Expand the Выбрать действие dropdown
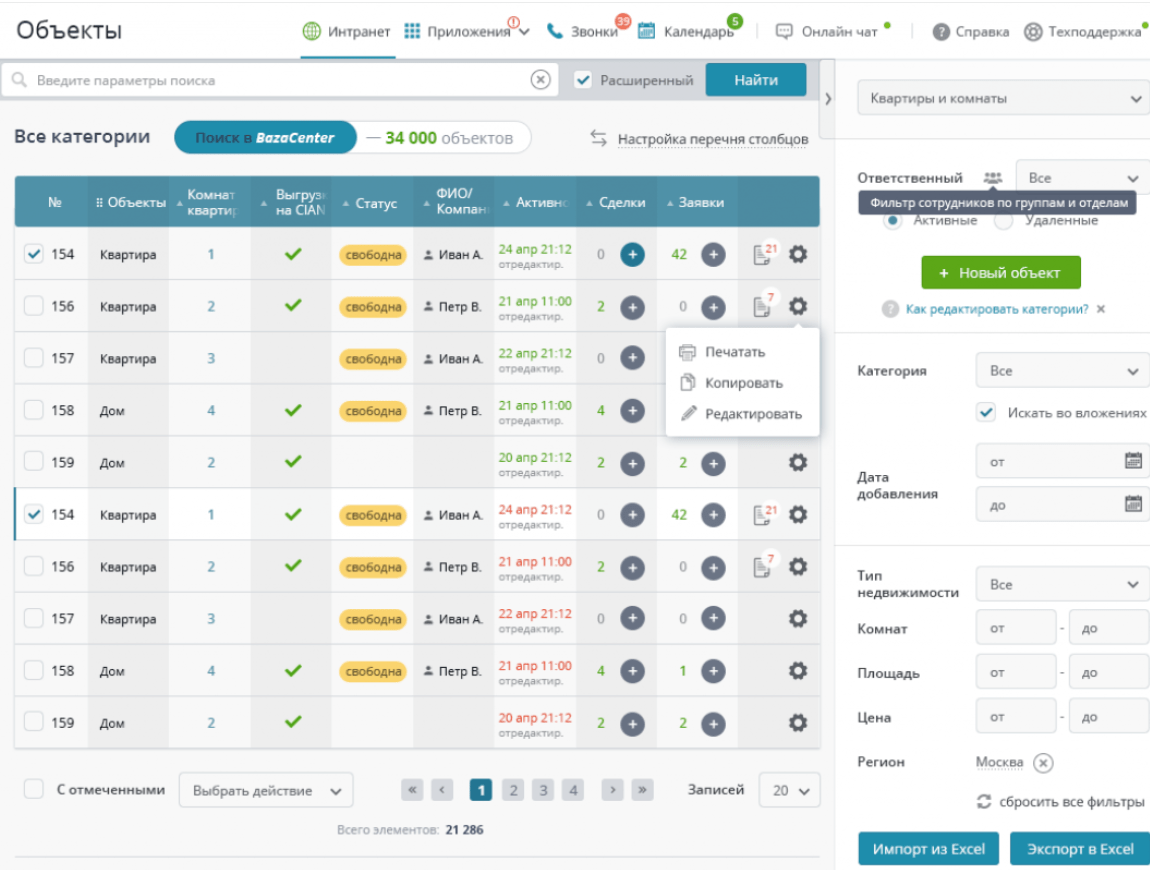1150x870 pixels. click(x=264, y=789)
